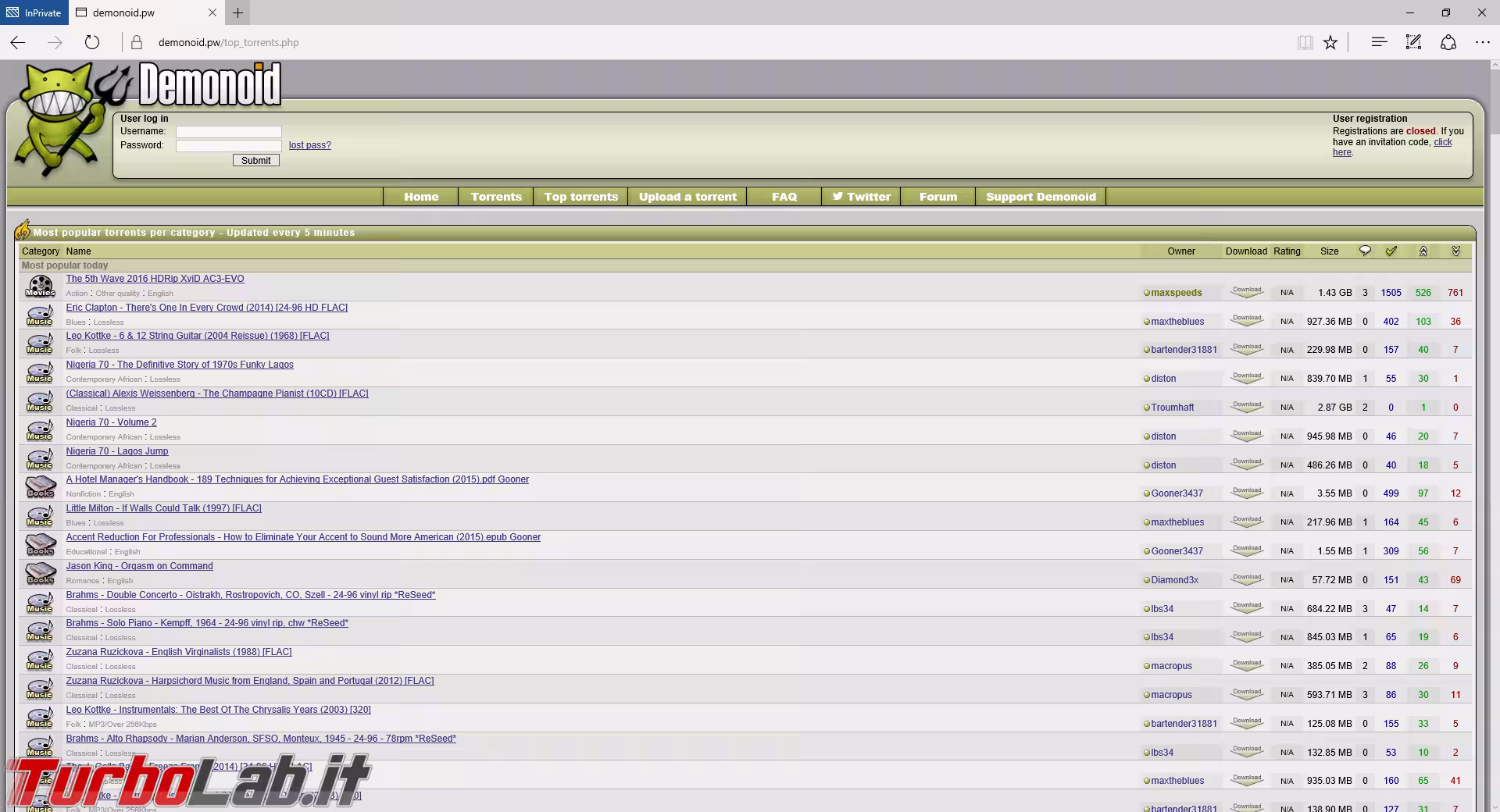
Task: Close the demonoid.pw tab
Action: [212, 12]
